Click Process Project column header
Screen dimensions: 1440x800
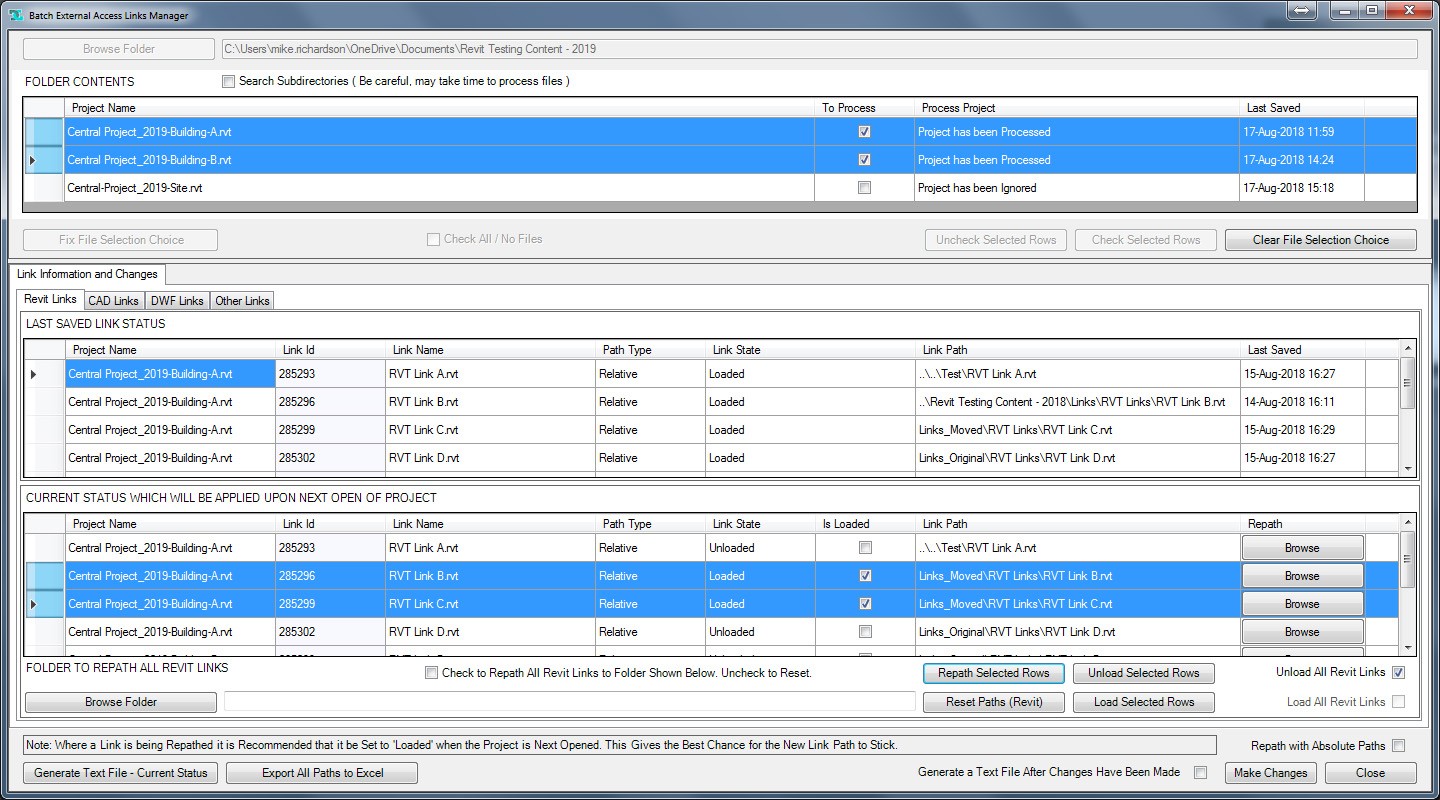[x=1077, y=108]
